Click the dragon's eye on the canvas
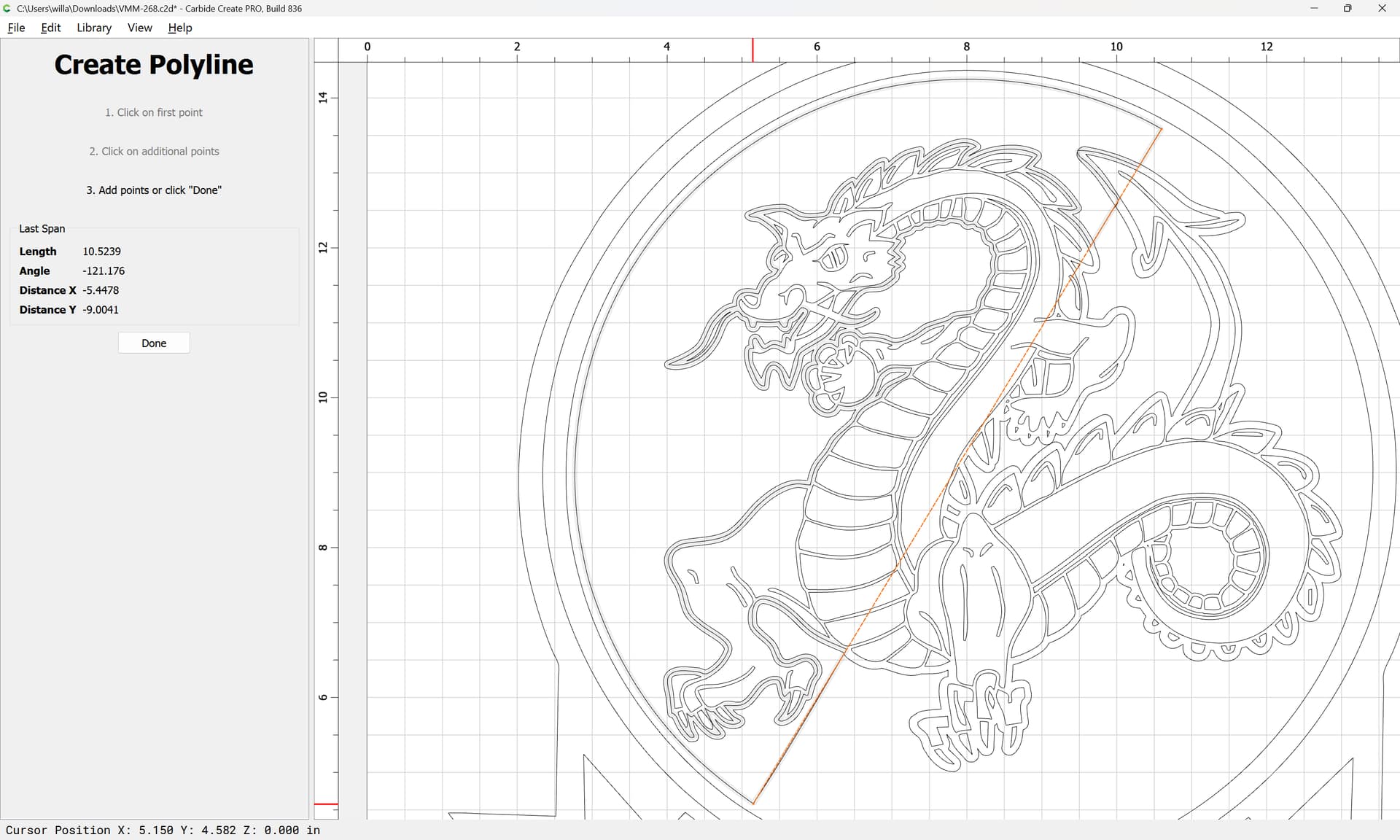 pyautogui.click(x=836, y=257)
